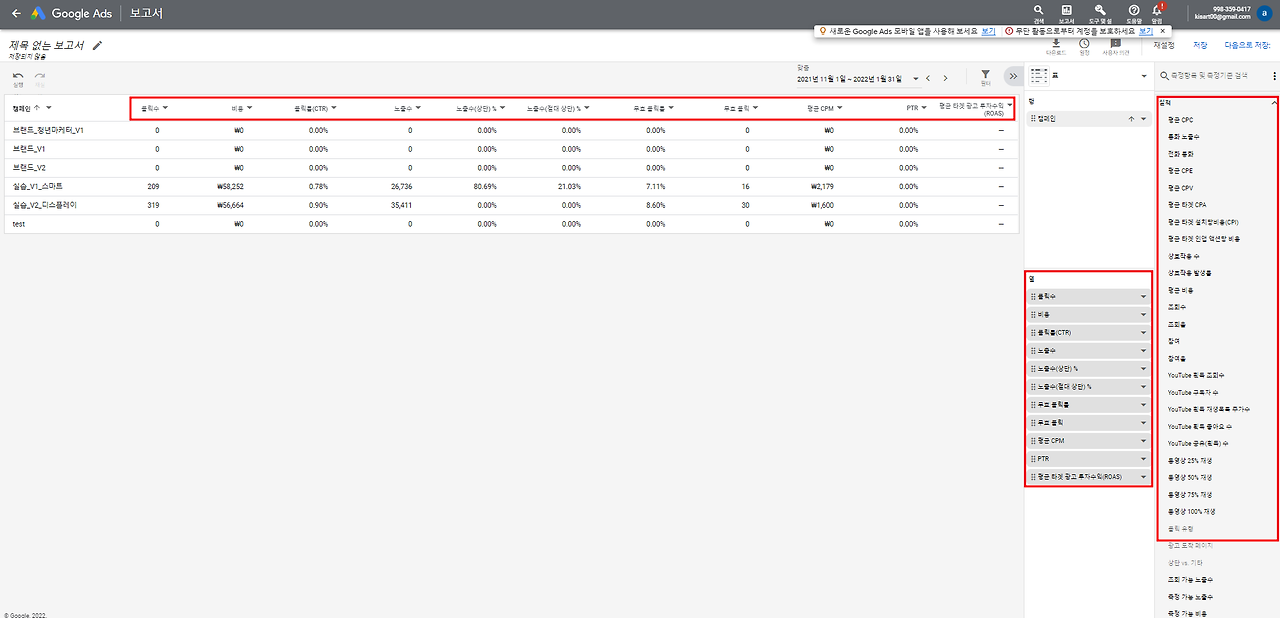The width and height of the screenshot is (1280, 618).
Task: Open the chart type (표) dropdown
Action: (1144, 76)
